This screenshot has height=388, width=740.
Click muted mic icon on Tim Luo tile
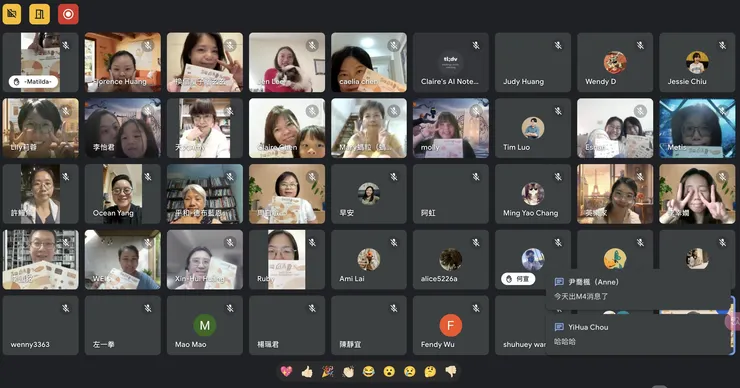558,111
